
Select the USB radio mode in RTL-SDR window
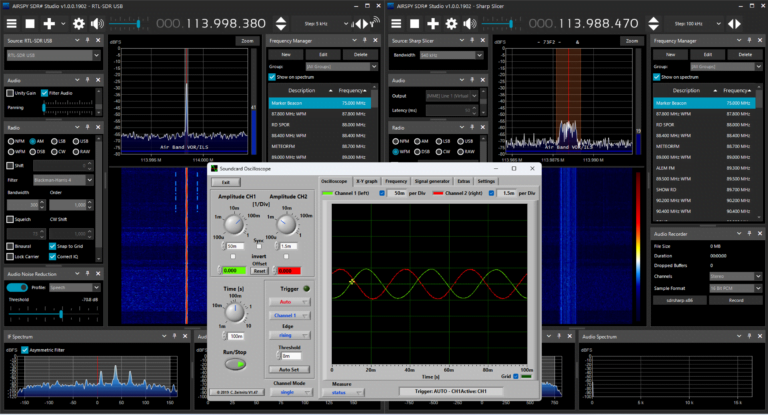coord(76,141)
